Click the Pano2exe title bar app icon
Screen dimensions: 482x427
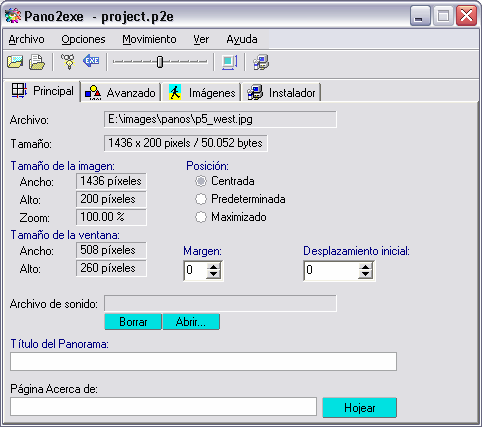(13, 16)
